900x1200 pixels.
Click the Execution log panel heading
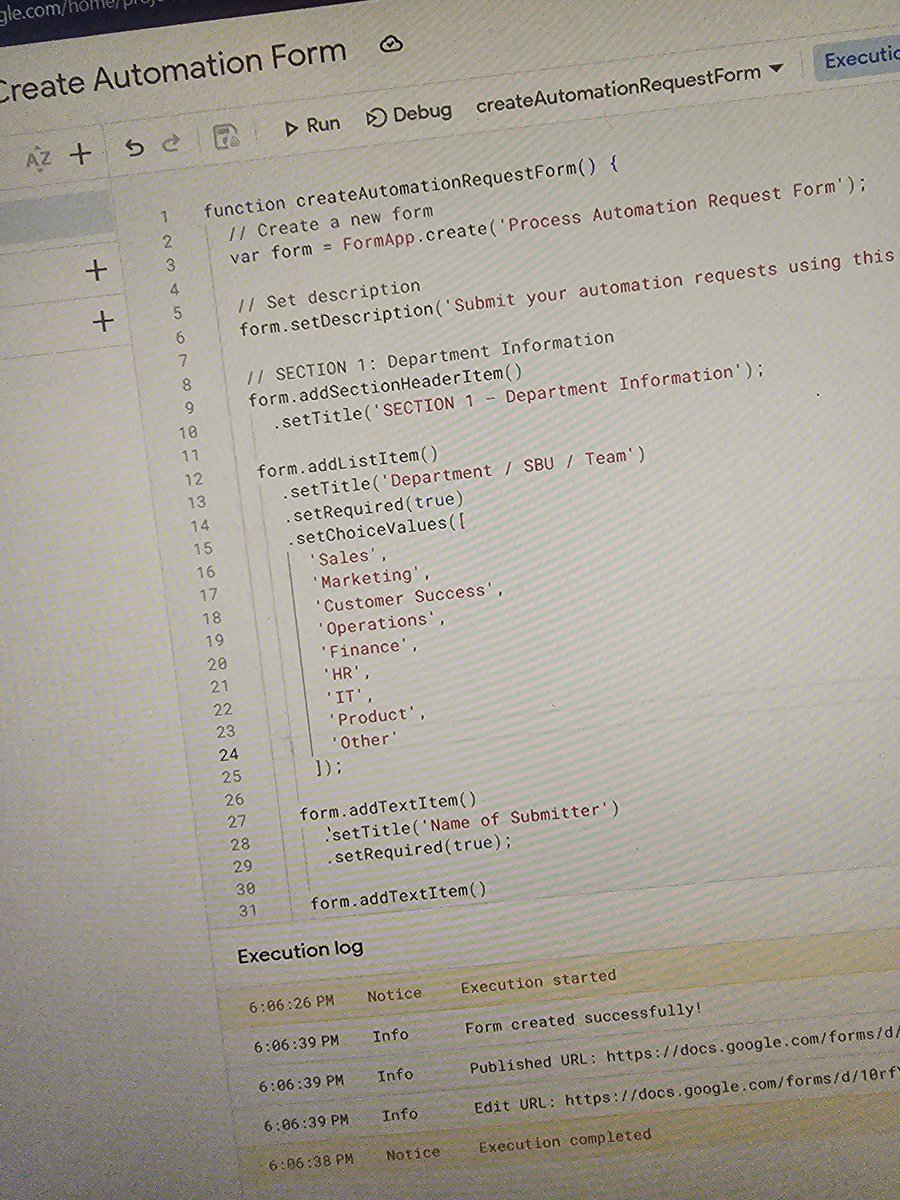[x=300, y=952]
